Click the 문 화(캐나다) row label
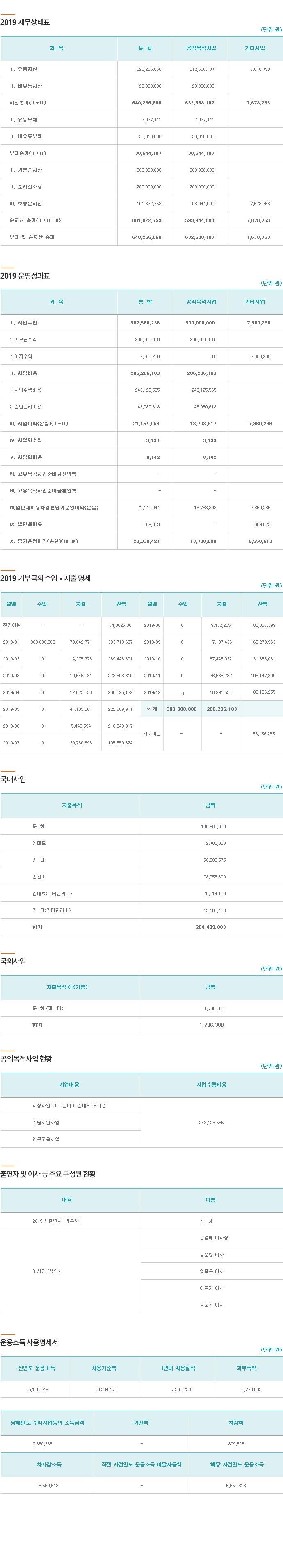The width and height of the screenshot is (283, 1568). pyautogui.click(x=48, y=1008)
